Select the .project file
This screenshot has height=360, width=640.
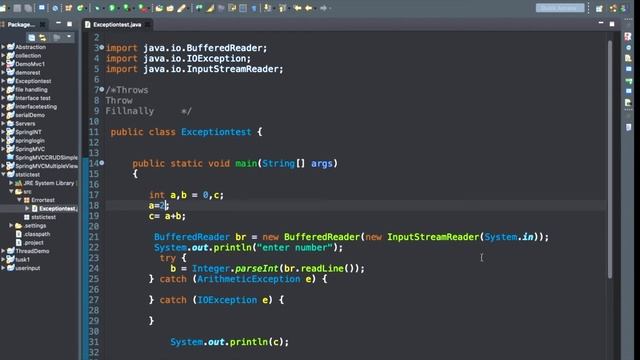33,242
